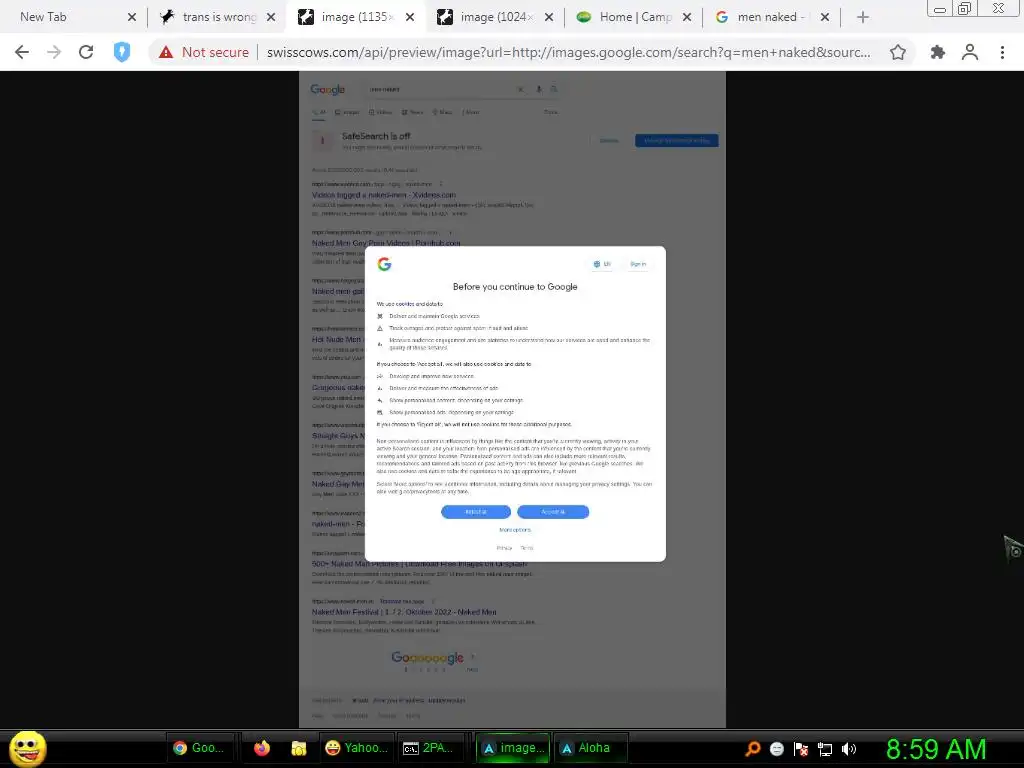Switch to the Chrome 'Goo...' taskbar window
The image size is (1024, 768).
pos(199,748)
